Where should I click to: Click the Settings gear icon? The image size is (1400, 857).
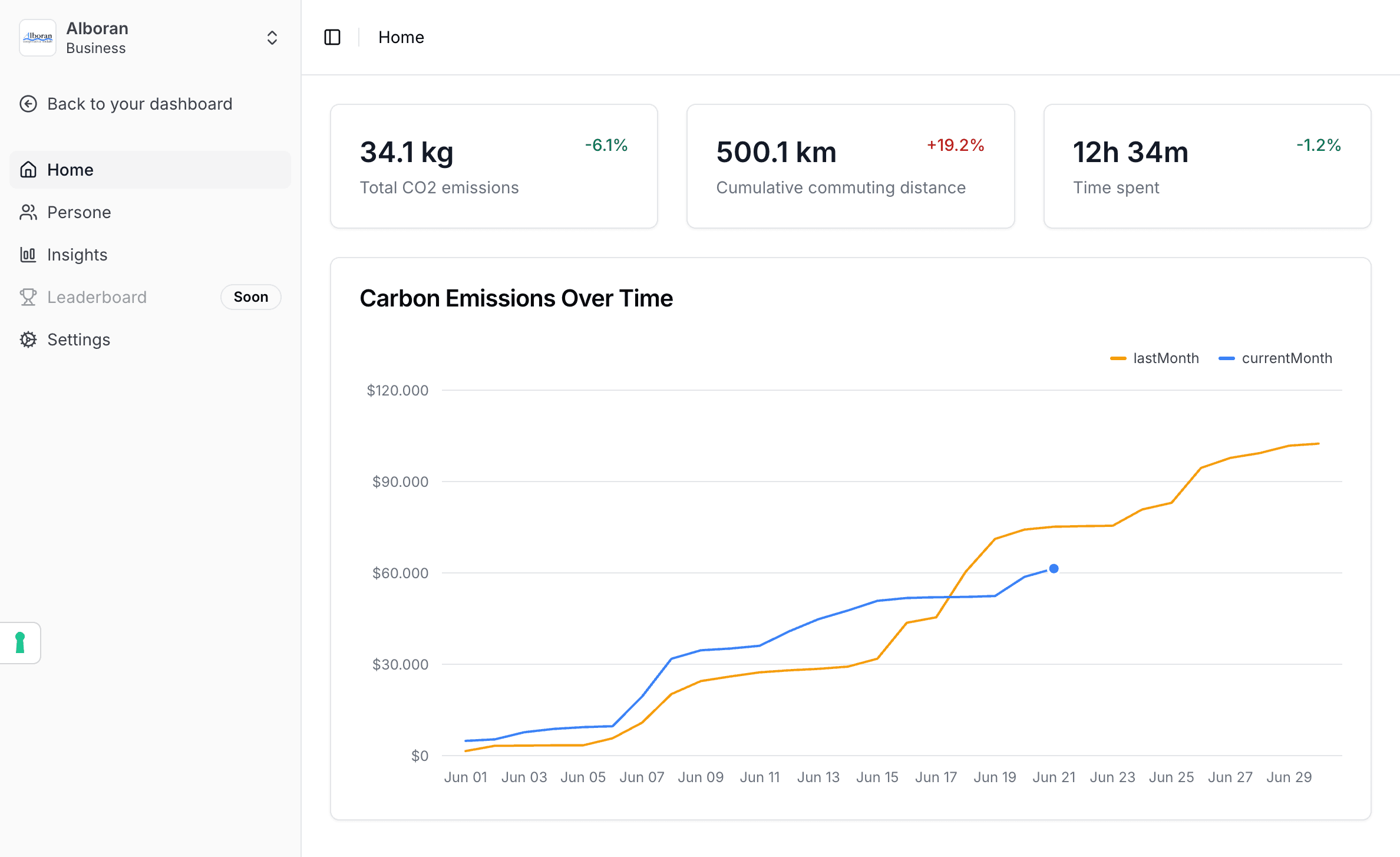pos(28,339)
